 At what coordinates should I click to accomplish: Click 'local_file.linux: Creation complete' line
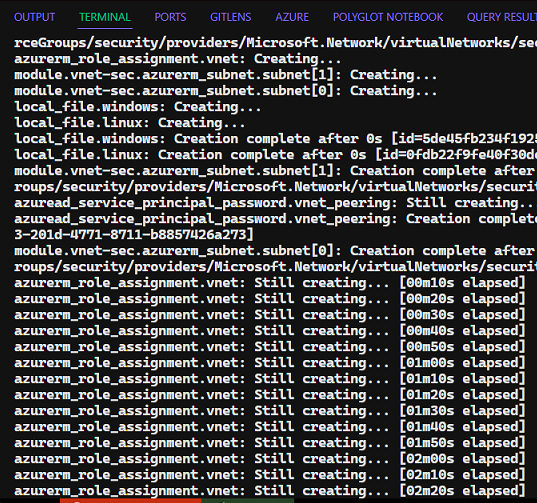coord(275,155)
